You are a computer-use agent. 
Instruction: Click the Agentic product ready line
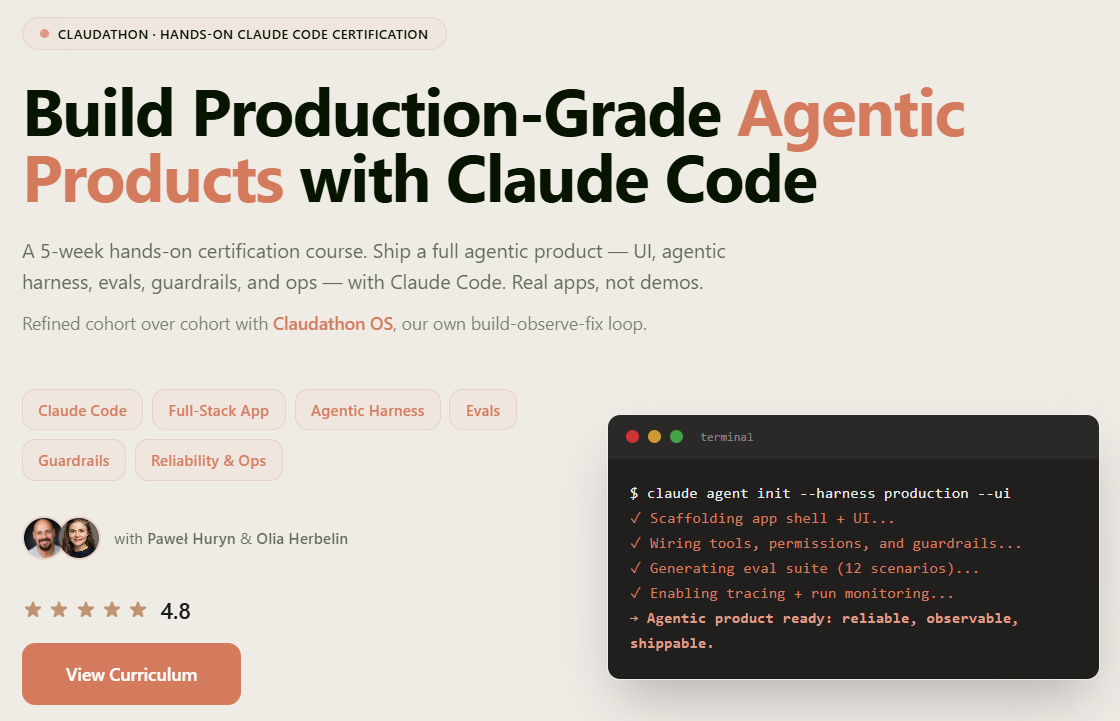click(824, 630)
